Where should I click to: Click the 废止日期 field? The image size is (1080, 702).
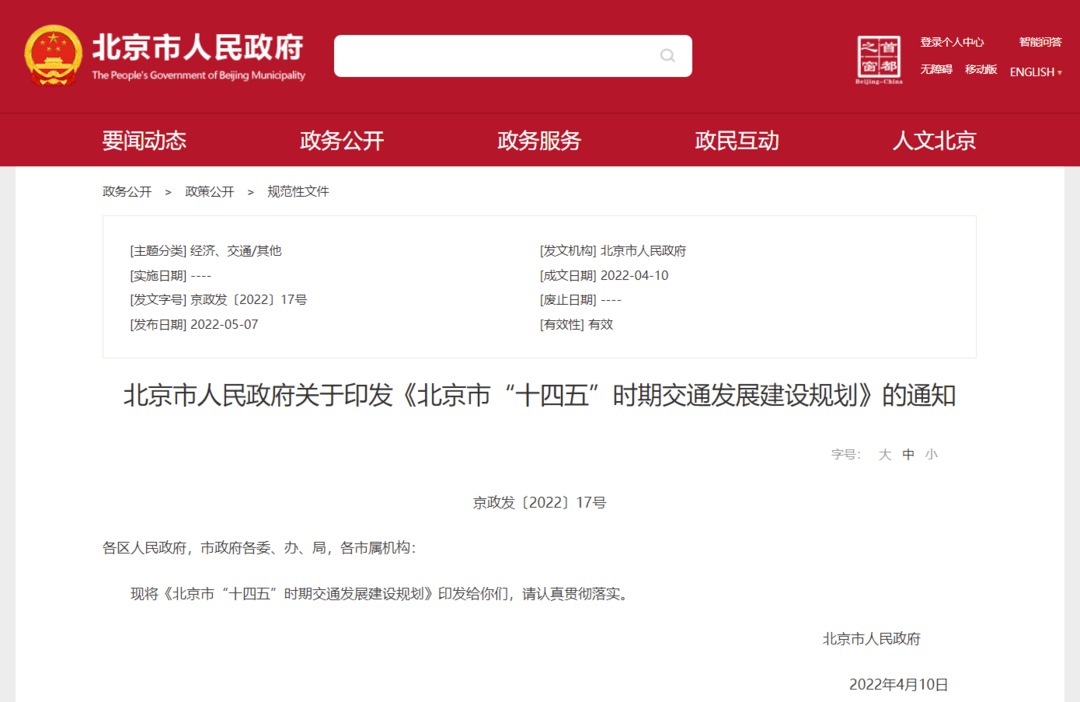[581, 300]
